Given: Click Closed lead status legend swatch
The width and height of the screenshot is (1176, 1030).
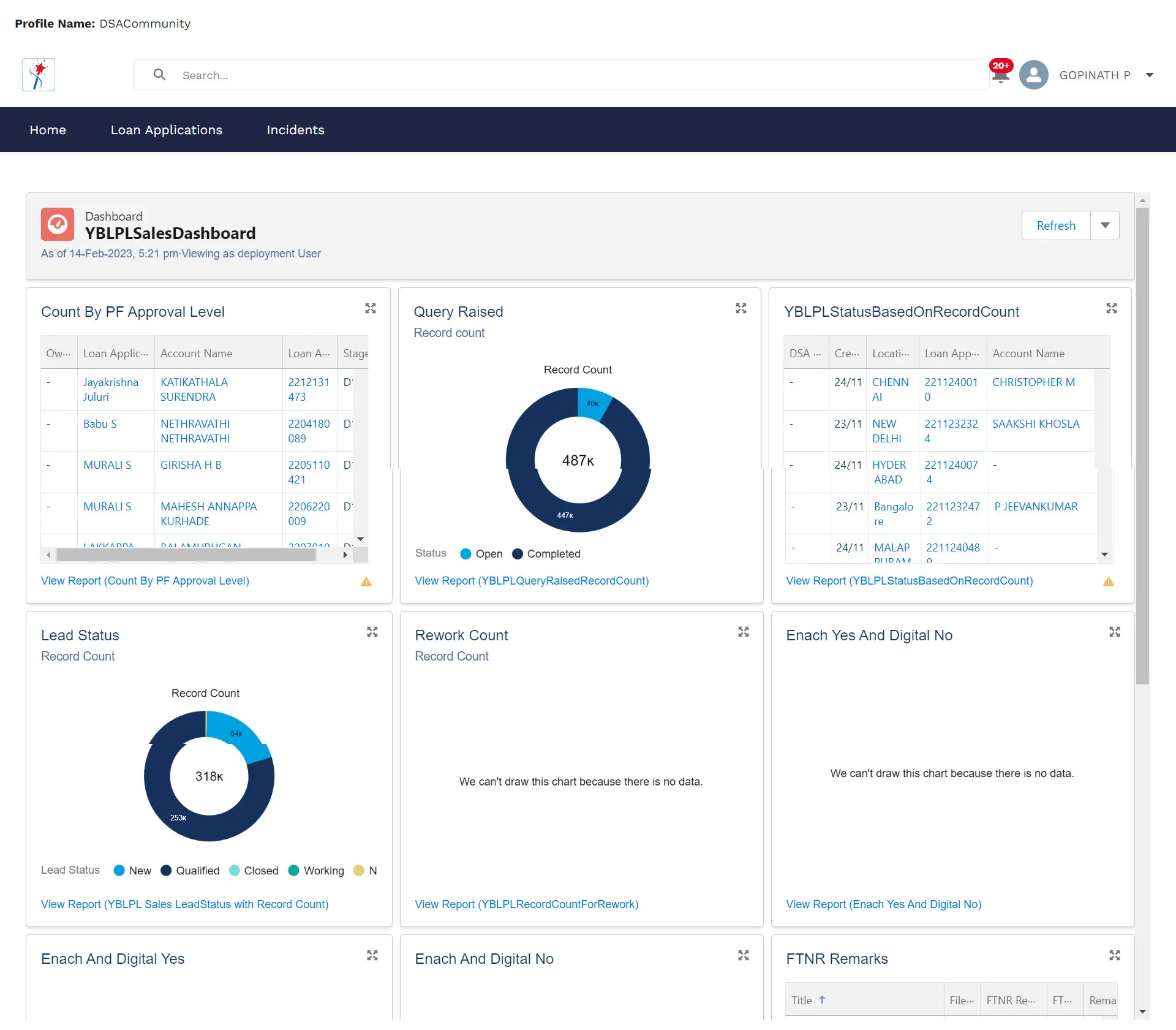Looking at the screenshot, I should coord(235,871).
